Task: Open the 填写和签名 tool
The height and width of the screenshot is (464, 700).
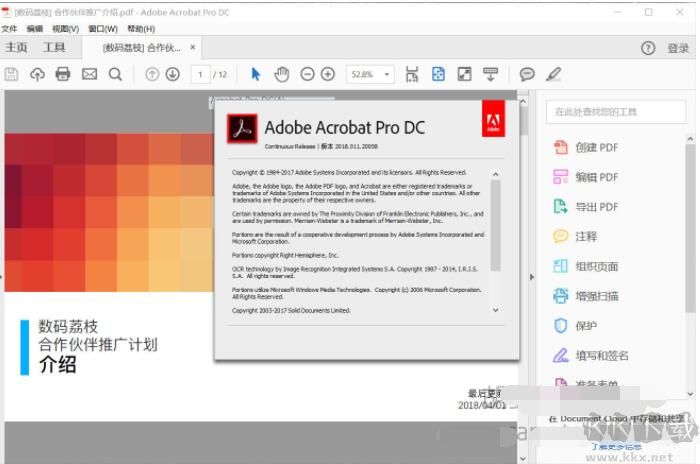Action: pos(591,355)
